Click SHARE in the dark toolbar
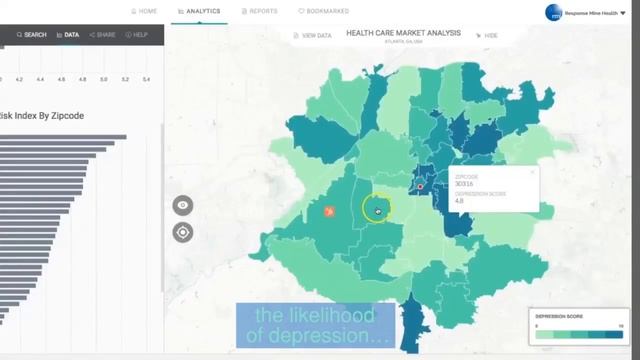 point(102,35)
